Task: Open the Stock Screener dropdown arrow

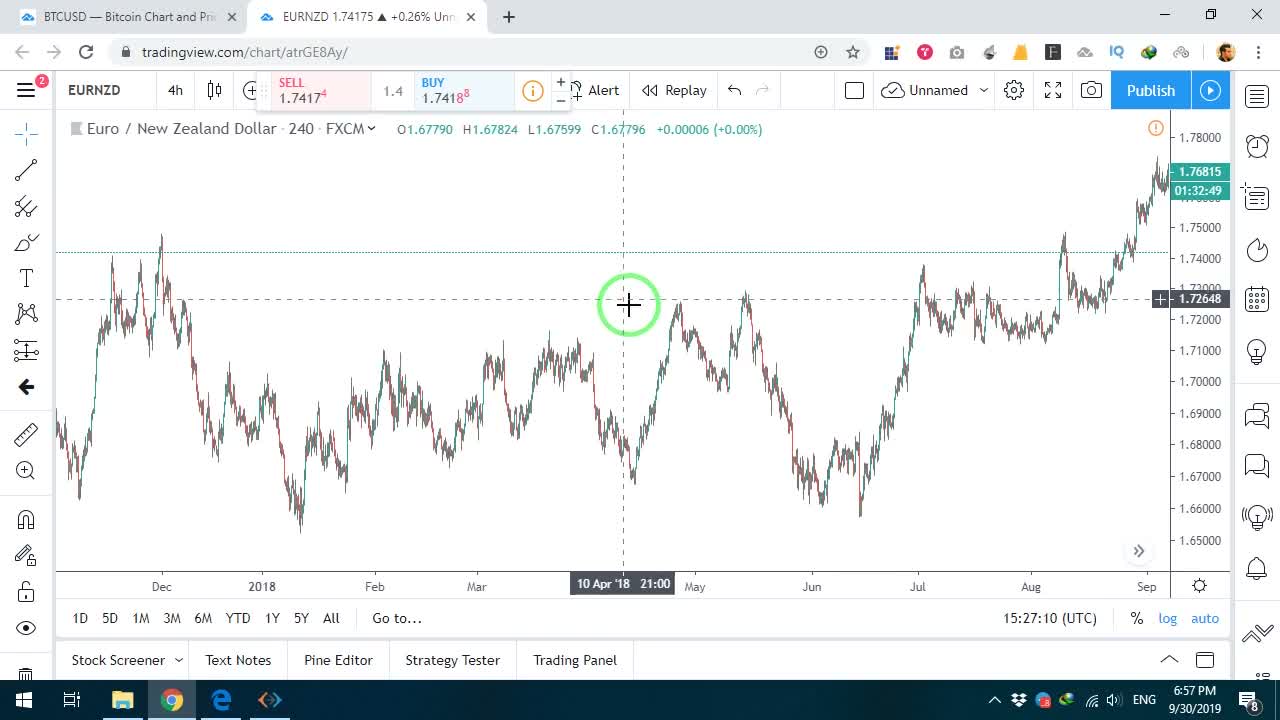Action: 179,660
